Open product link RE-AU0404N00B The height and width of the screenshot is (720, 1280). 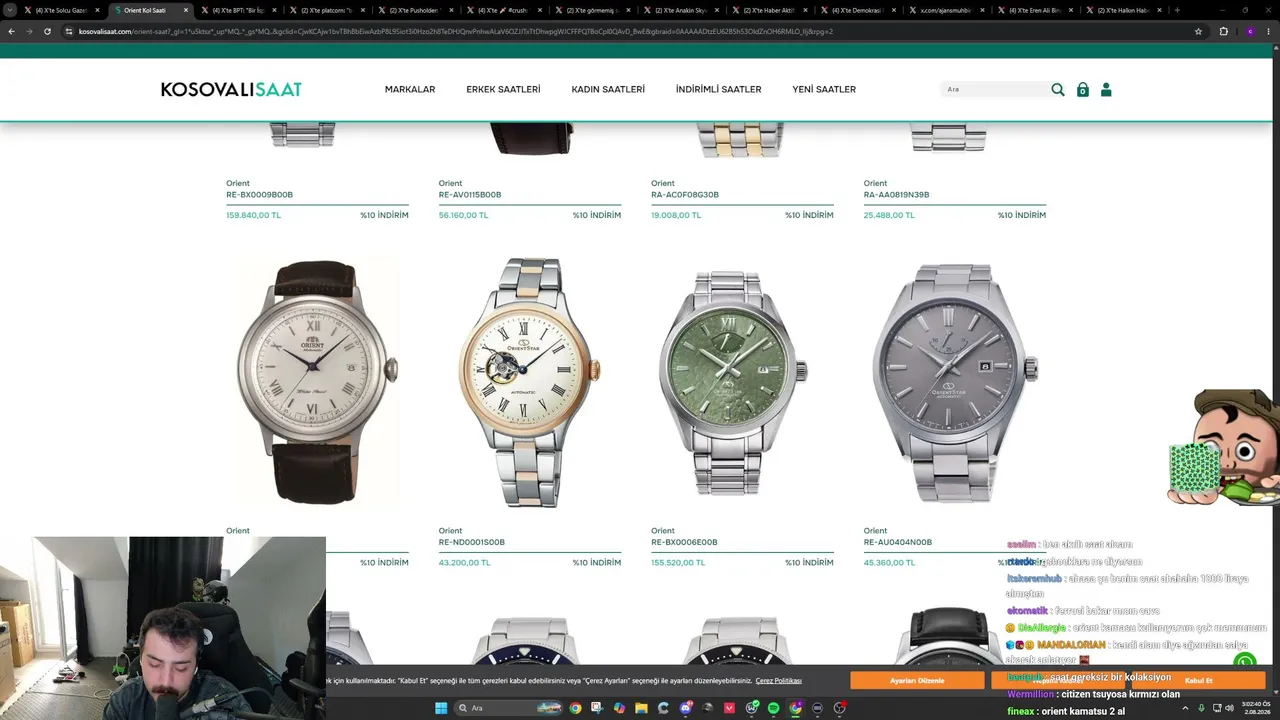pyautogui.click(x=898, y=542)
